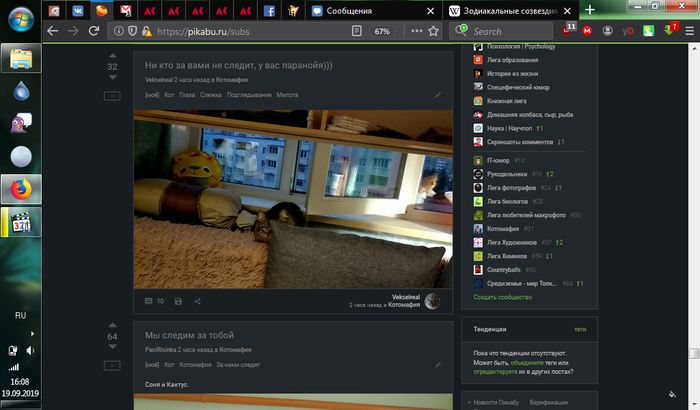The height and width of the screenshot is (410, 700).
Task: Open a new tab with plus button
Action: (x=590, y=10)
